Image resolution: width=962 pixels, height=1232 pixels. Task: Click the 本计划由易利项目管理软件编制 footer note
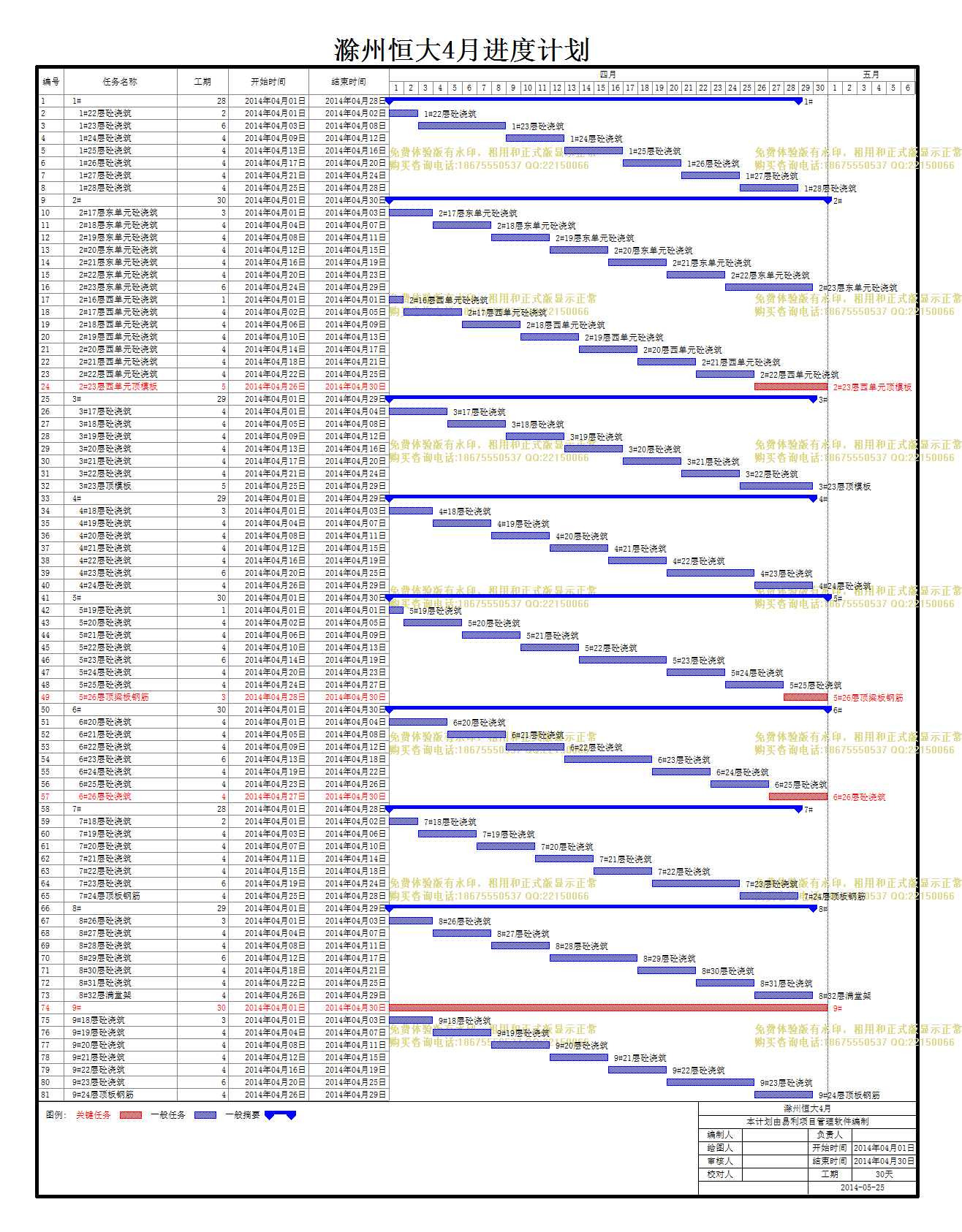pos(808,1122)
